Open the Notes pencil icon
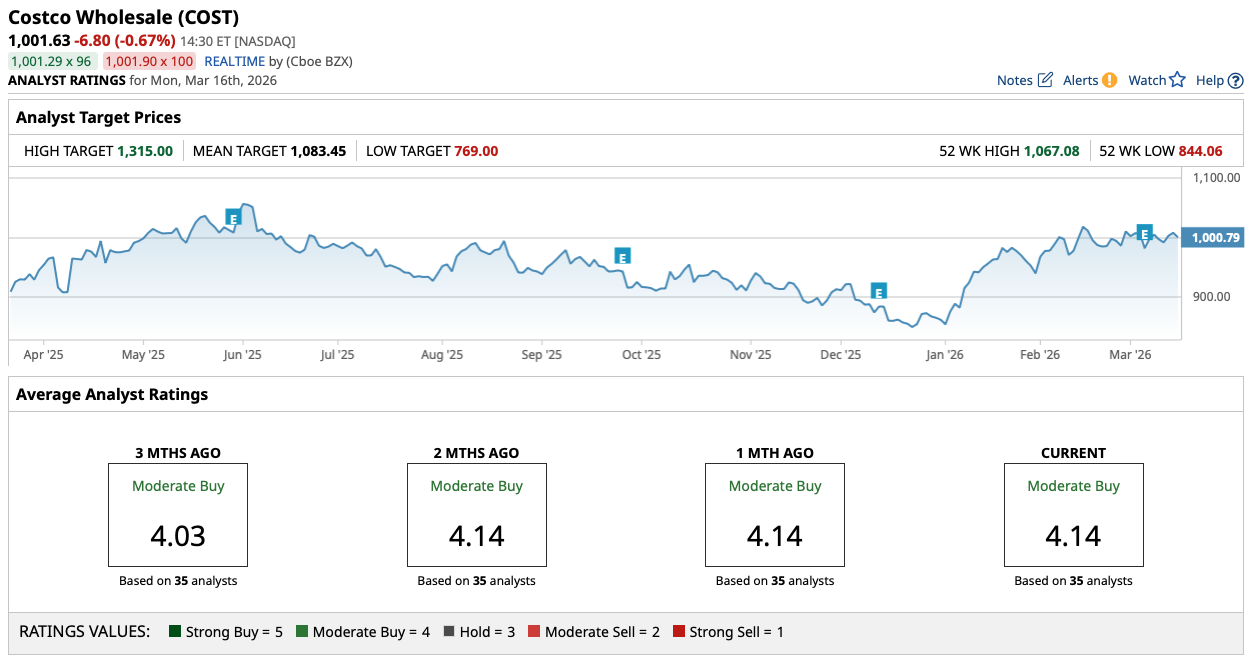This screenshot has height=665, width=1259. pos(1045,80)
